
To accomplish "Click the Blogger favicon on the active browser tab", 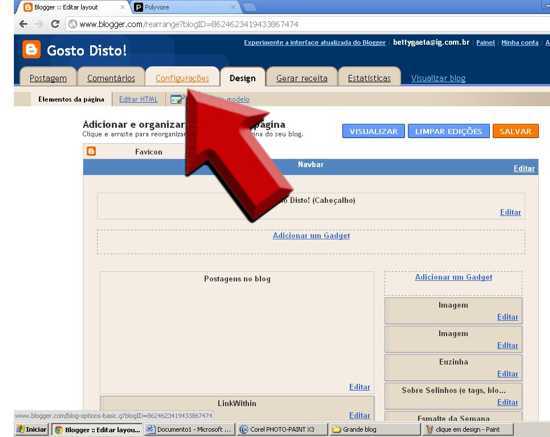I will tap(28, 7).
